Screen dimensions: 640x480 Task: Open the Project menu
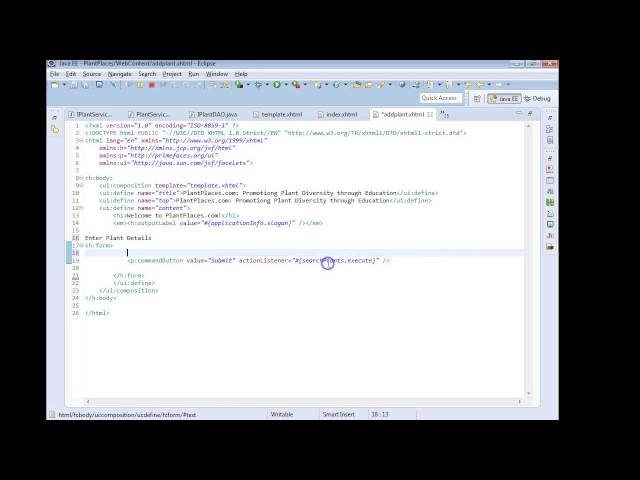pyautogui.click(x=172, y=74)
